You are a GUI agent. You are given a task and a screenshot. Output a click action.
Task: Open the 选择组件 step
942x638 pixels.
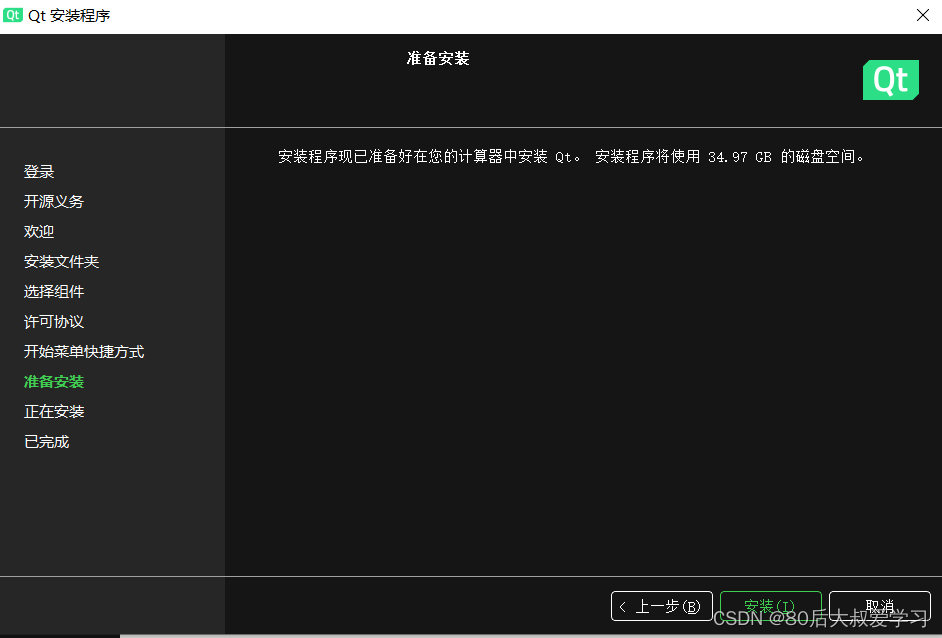point(53,291)
